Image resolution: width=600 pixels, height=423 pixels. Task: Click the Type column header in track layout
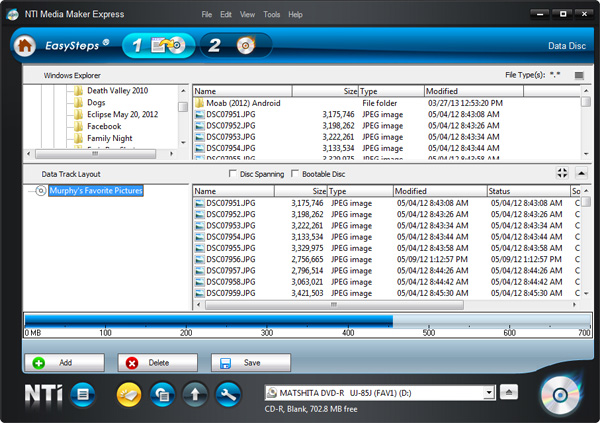click(x=360, y=191)
